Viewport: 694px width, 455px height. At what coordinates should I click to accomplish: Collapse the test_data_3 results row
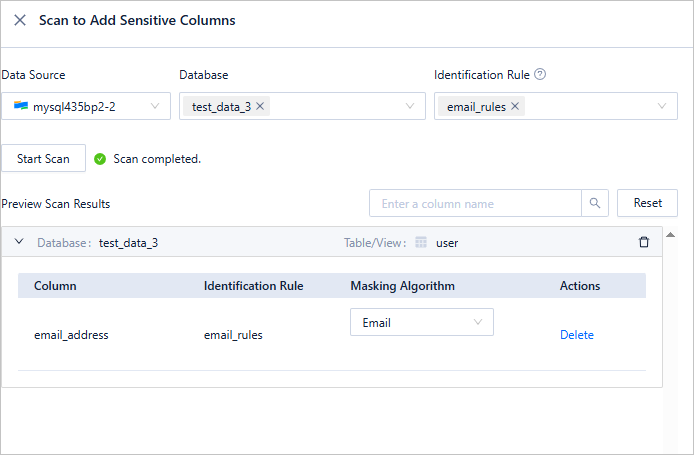click(x=19, y=242)
